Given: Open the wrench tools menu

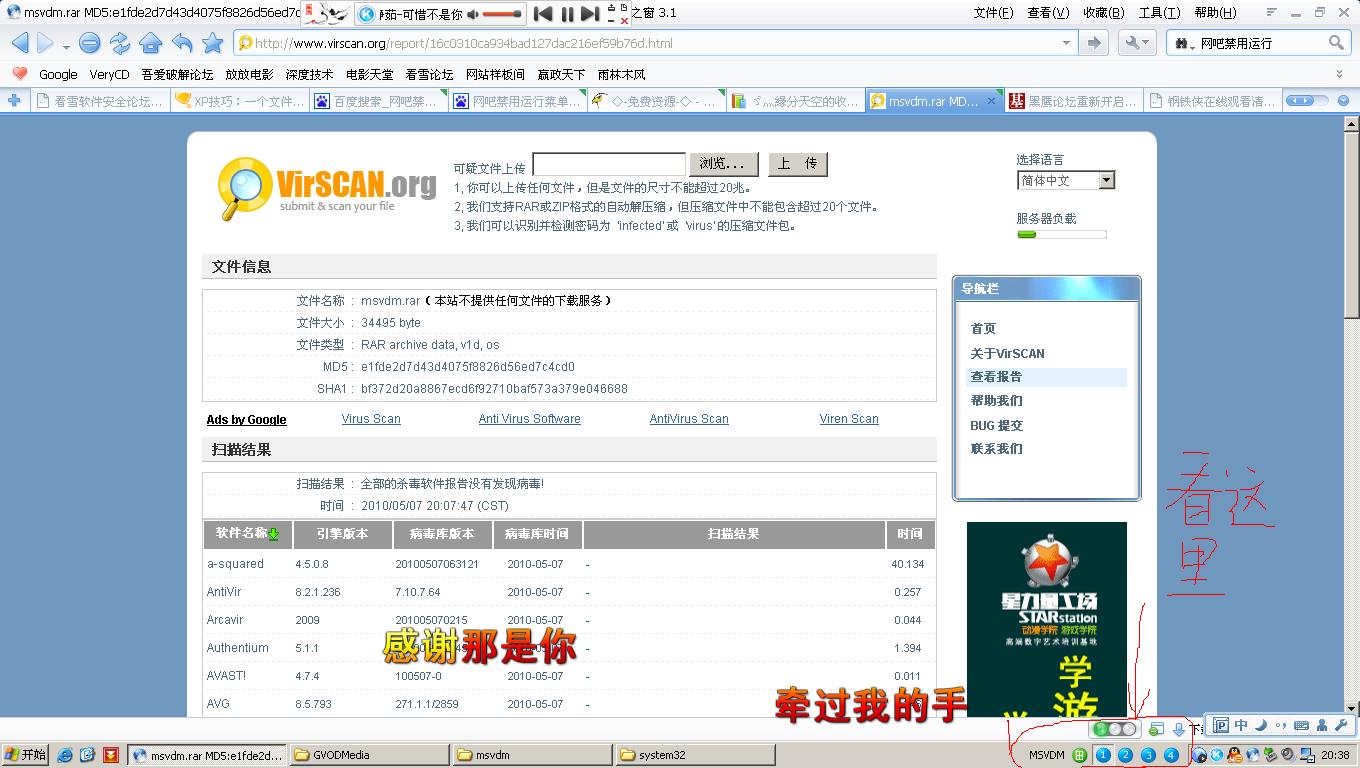Looking at the screenshot, I should click(1137, 43).
